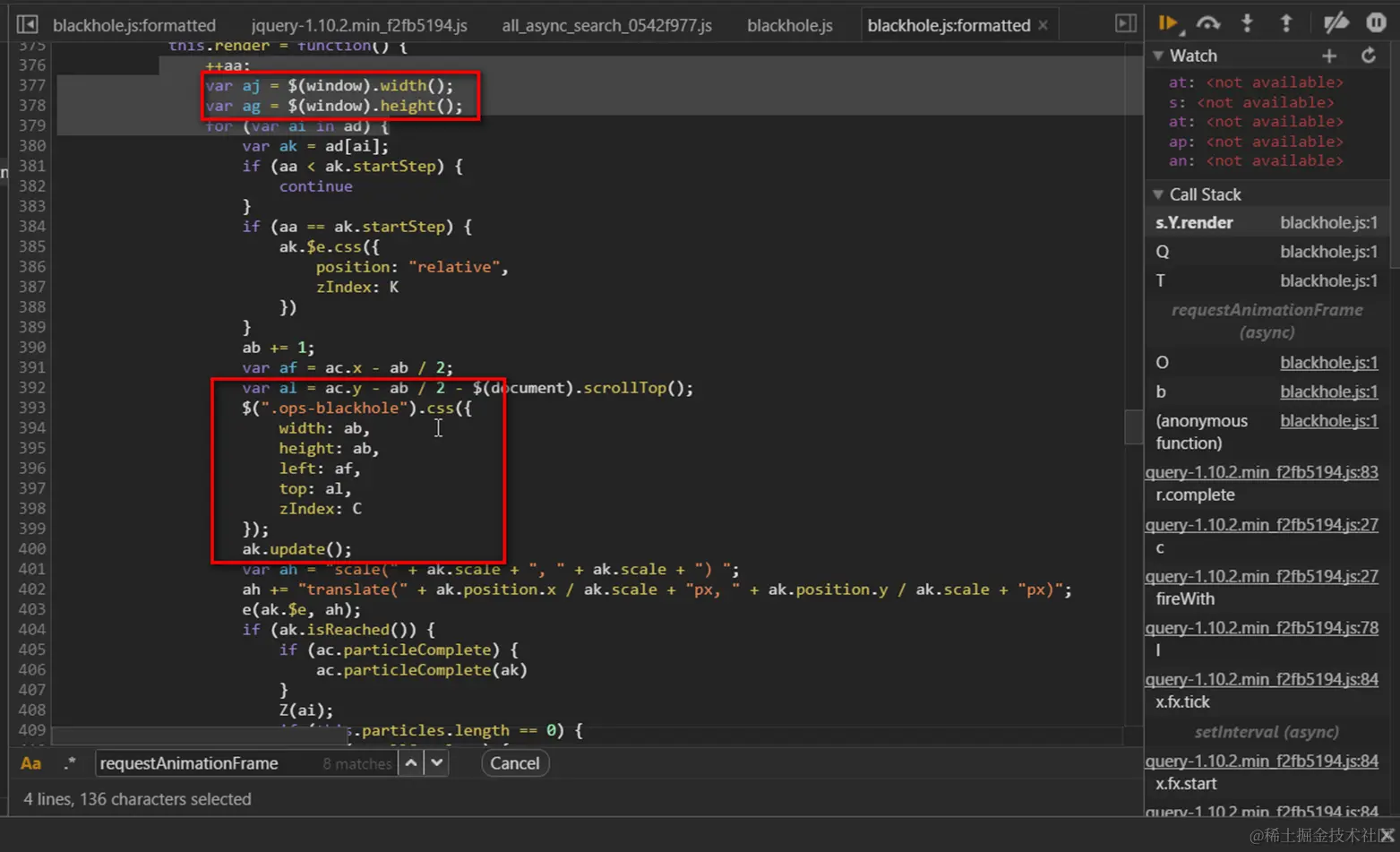Click 'ab += 1;' on line 390
Screen dimensions: 1400x852
(x=278, y=348)
